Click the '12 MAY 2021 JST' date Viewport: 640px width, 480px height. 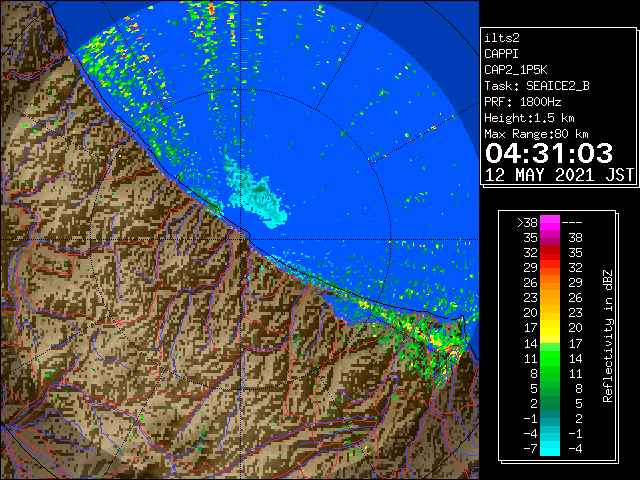coord(560,175)
